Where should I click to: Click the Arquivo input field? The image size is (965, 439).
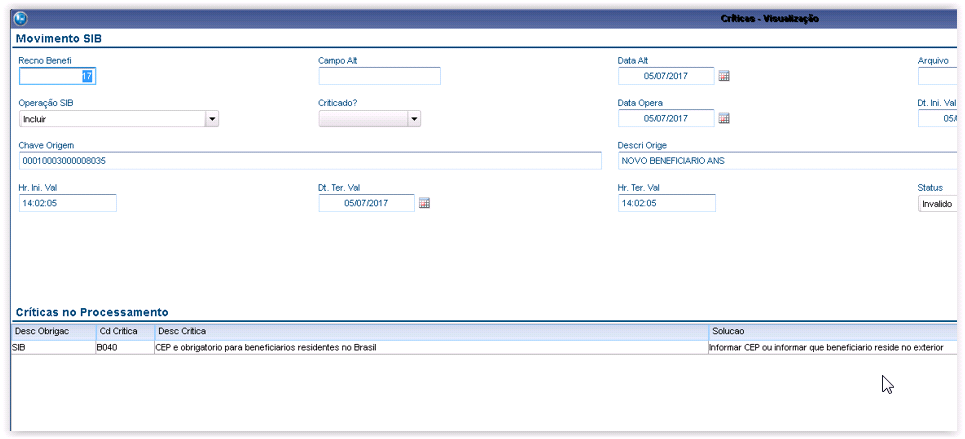(938, 76)
